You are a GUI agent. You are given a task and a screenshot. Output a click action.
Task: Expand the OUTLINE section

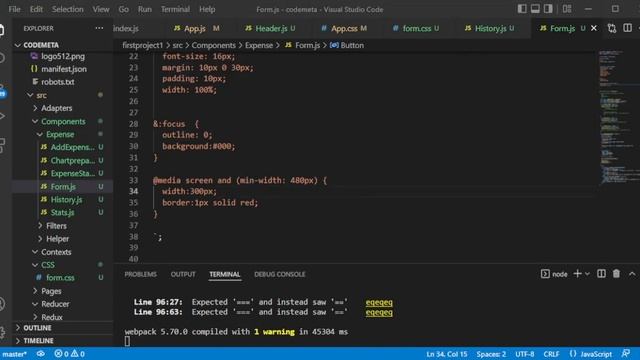[x=37, y=328]
